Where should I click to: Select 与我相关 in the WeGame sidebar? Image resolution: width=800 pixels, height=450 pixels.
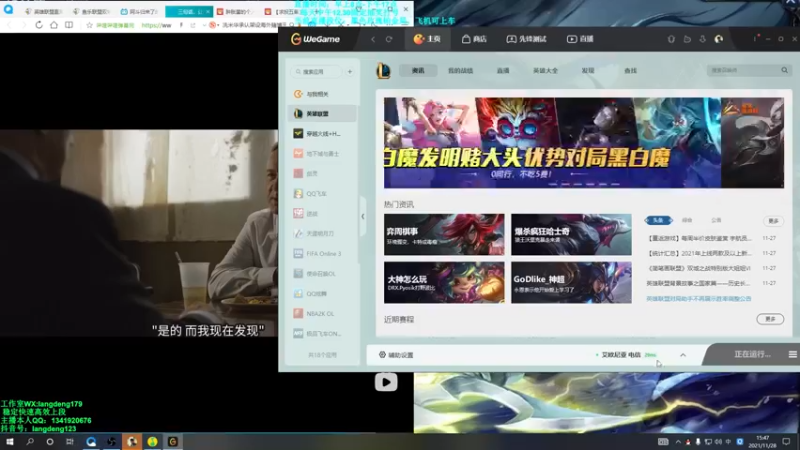tap(322, 94)
